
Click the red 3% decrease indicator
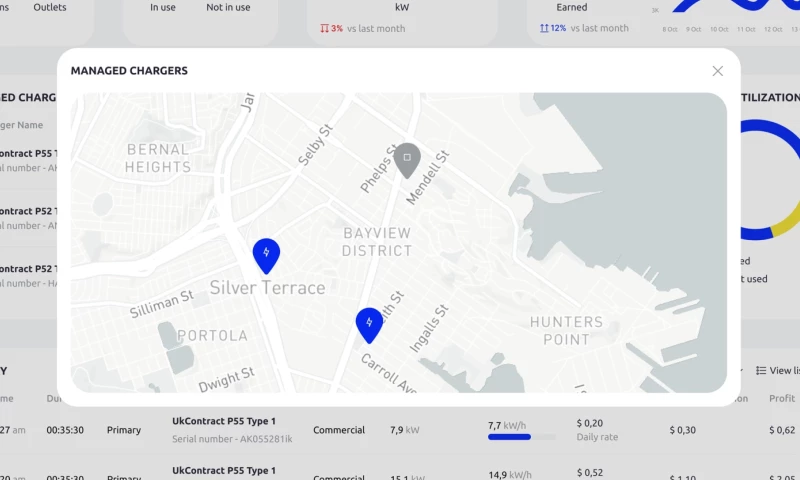pos(330,28)
